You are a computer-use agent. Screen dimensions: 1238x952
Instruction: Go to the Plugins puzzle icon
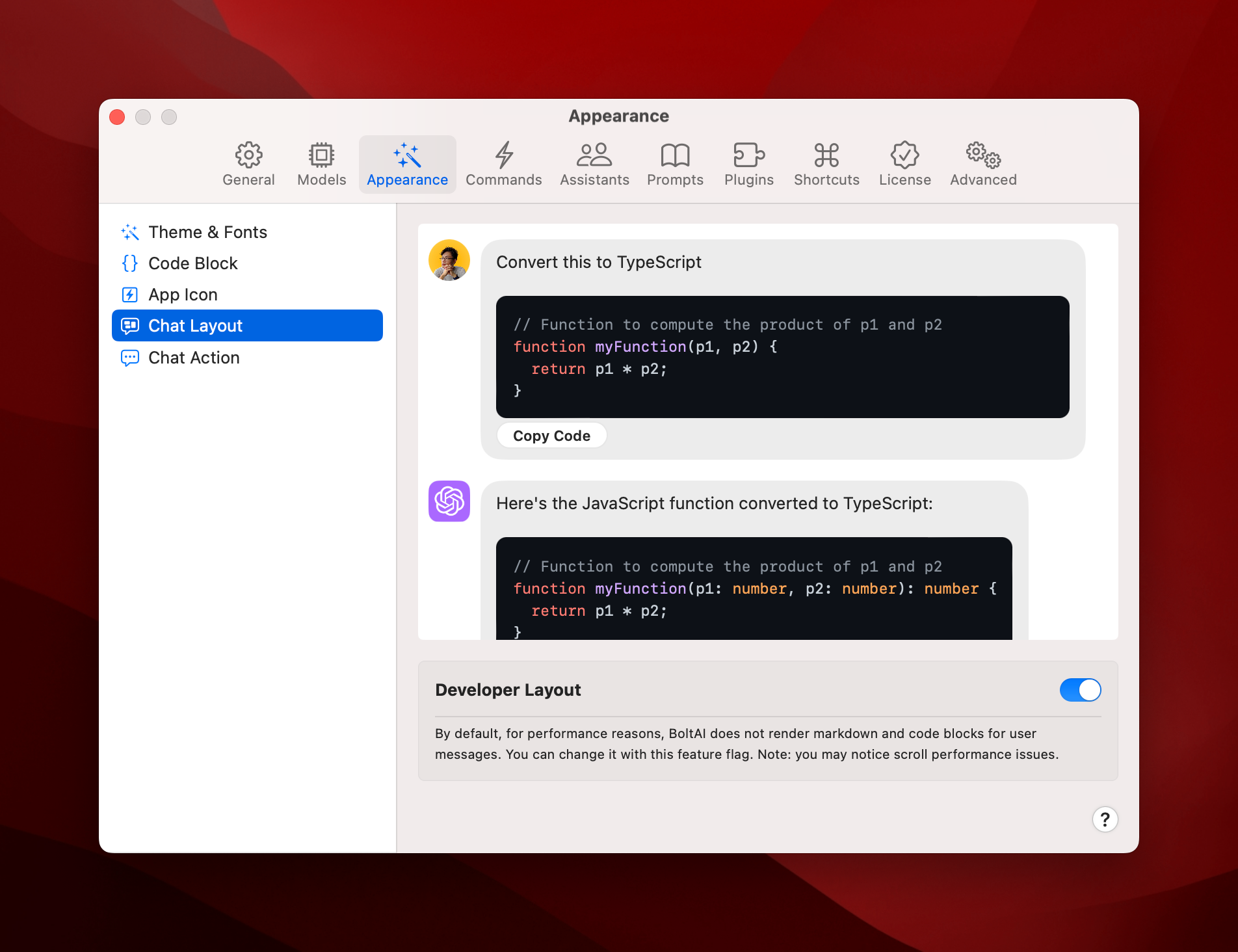748,155
